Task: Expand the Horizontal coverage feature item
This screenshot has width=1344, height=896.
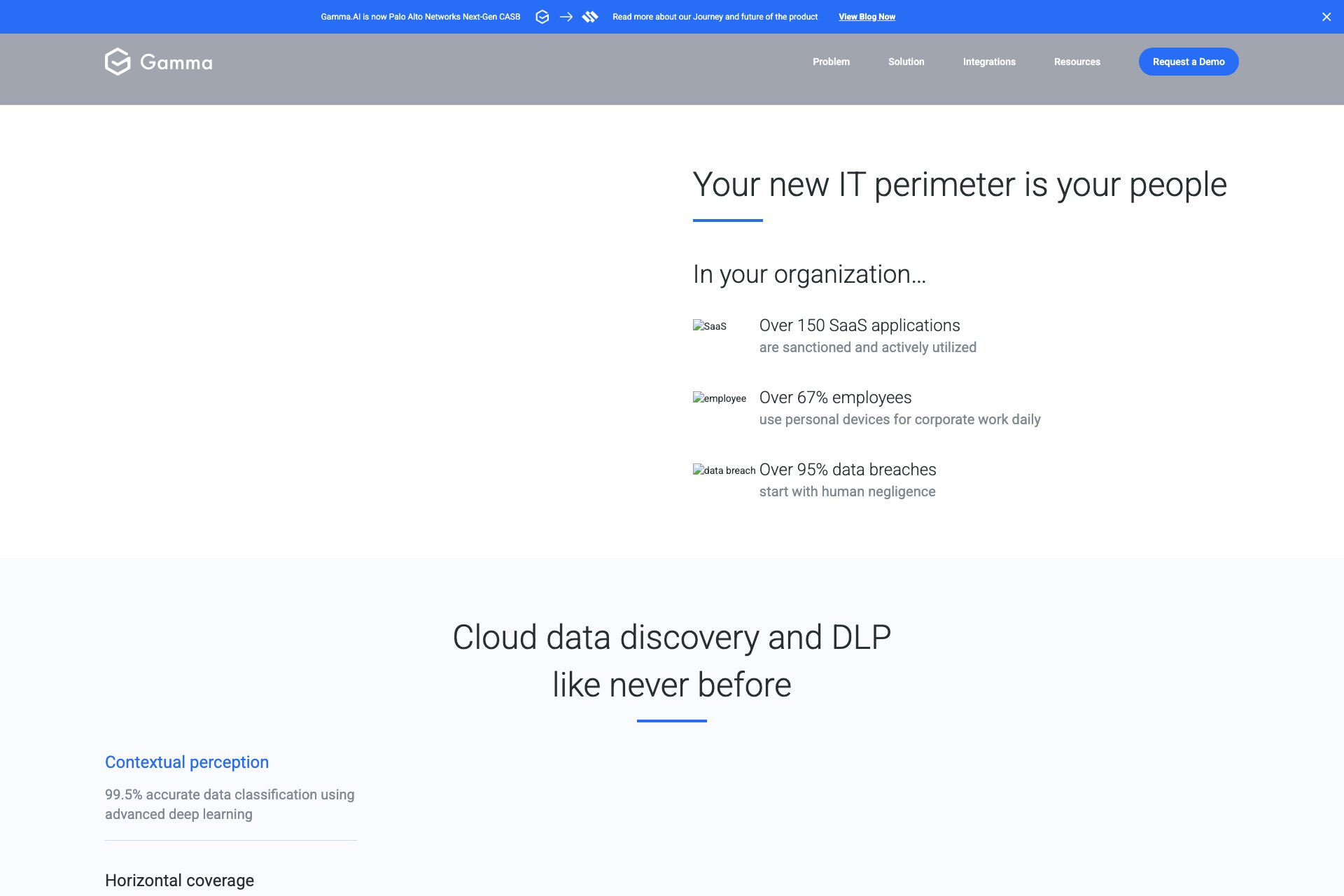Action: pyautogui.click(x=179, y=881)
